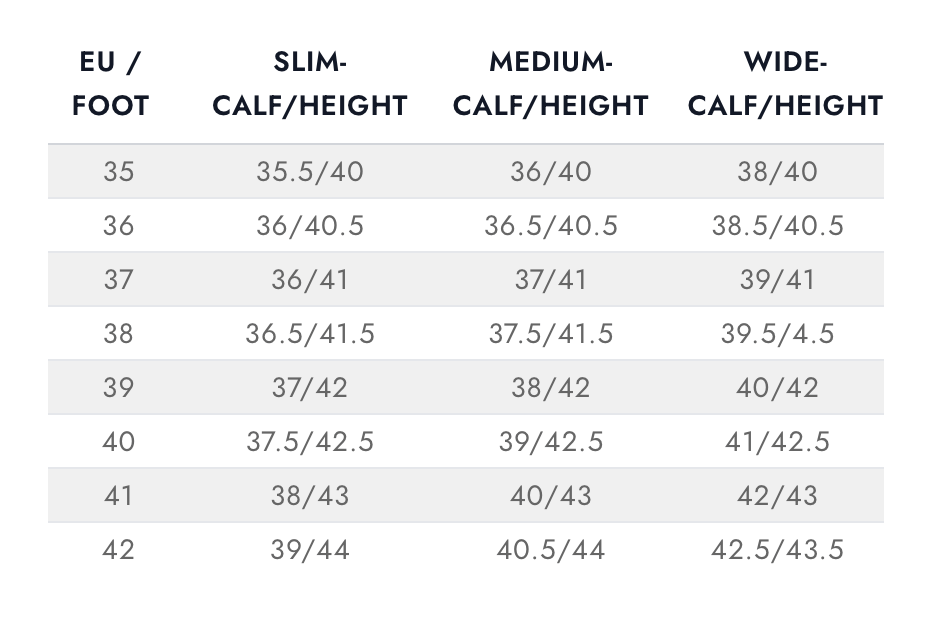Click the 36.5/40.5 medium calf value
Image resolution: width=934 pixels, height=642 pixels.
point(550,226)
